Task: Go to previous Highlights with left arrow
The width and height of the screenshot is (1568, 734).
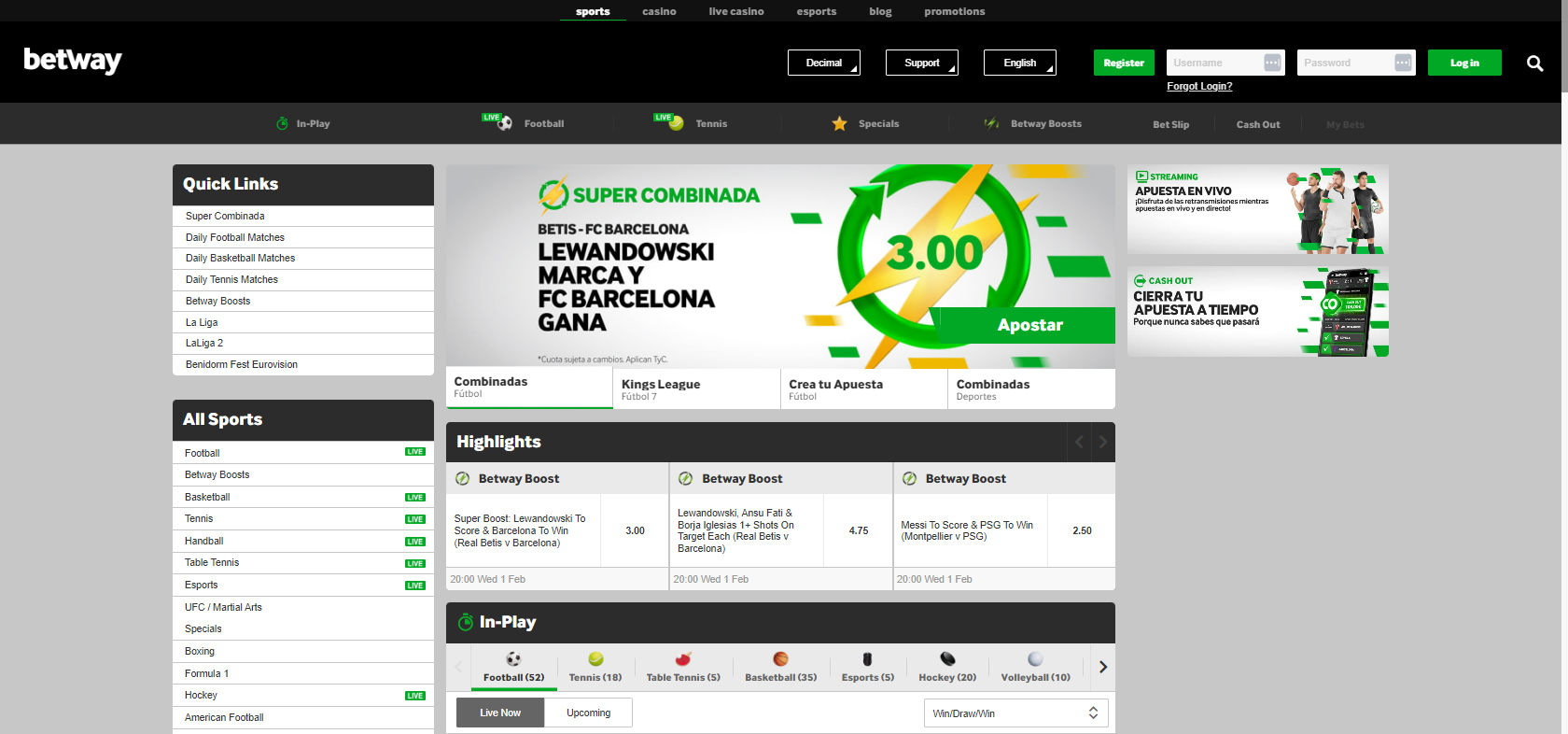Action: 1079,442
